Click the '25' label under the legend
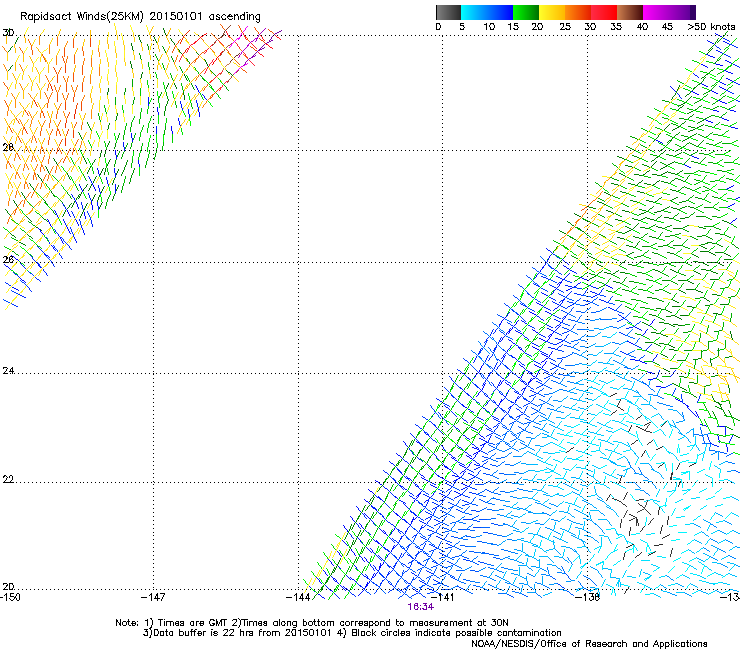The width and height of the screenshot is (740, 650). click(x=565, y=27)
